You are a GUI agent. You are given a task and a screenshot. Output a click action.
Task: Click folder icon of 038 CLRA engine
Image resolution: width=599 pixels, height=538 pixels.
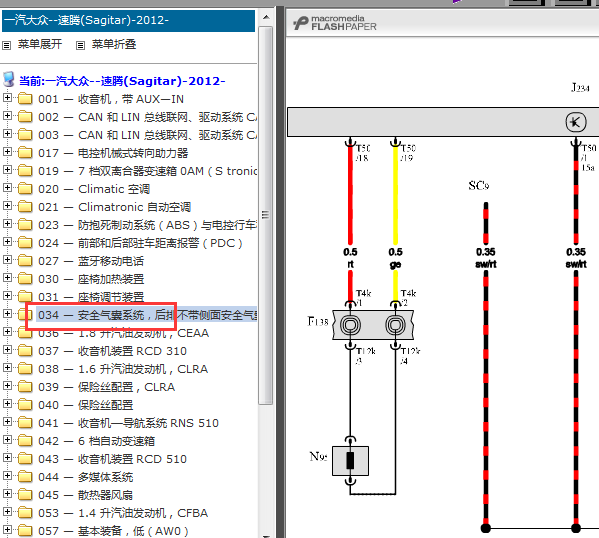[x=25, y=368]
